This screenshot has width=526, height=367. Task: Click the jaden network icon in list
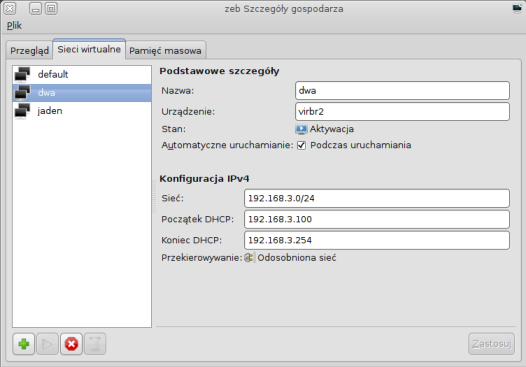pos(22,111)
